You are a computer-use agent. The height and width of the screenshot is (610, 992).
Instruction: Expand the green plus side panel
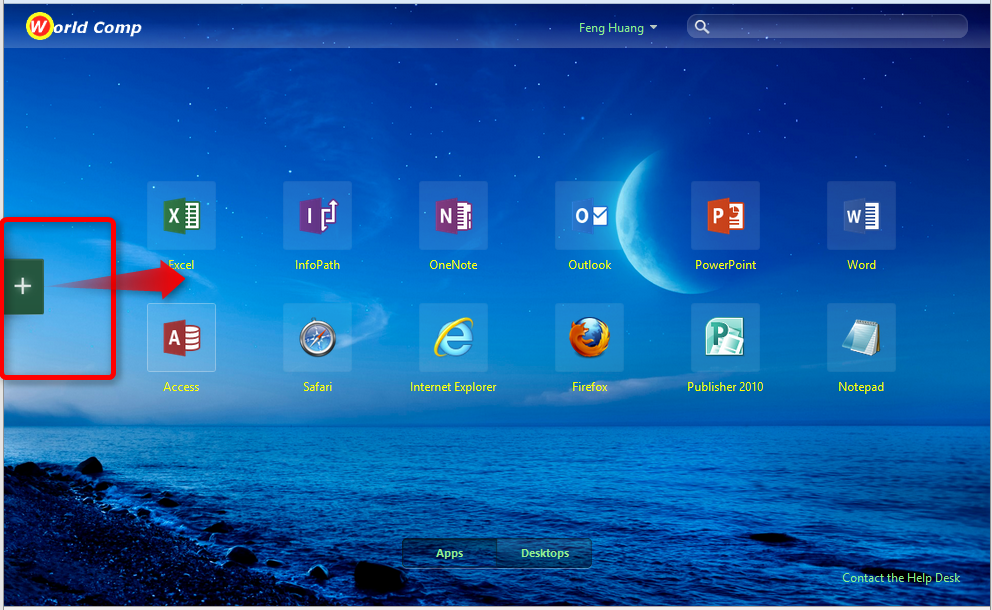coord(23,286)
